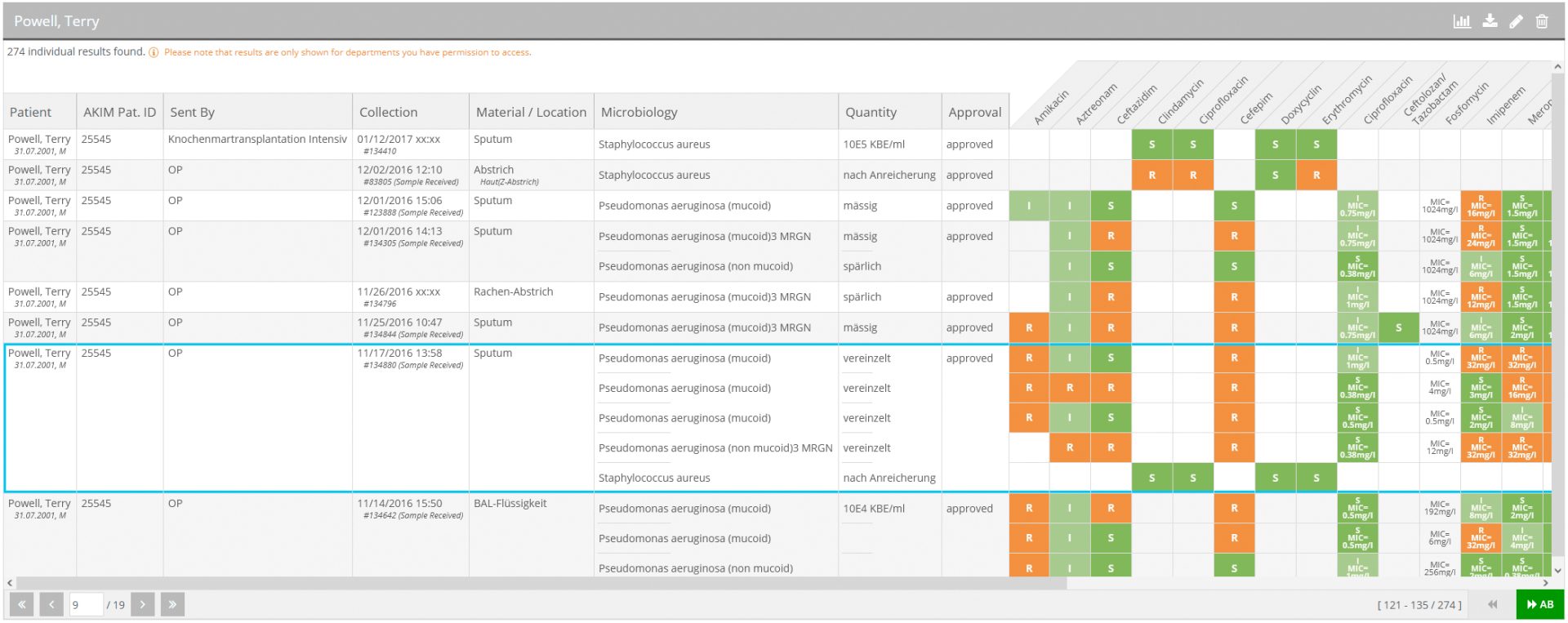Viewport: 1568px width, 623px height.
Task: Click the pencil edit icon
Action: (x=1516, y=21)
